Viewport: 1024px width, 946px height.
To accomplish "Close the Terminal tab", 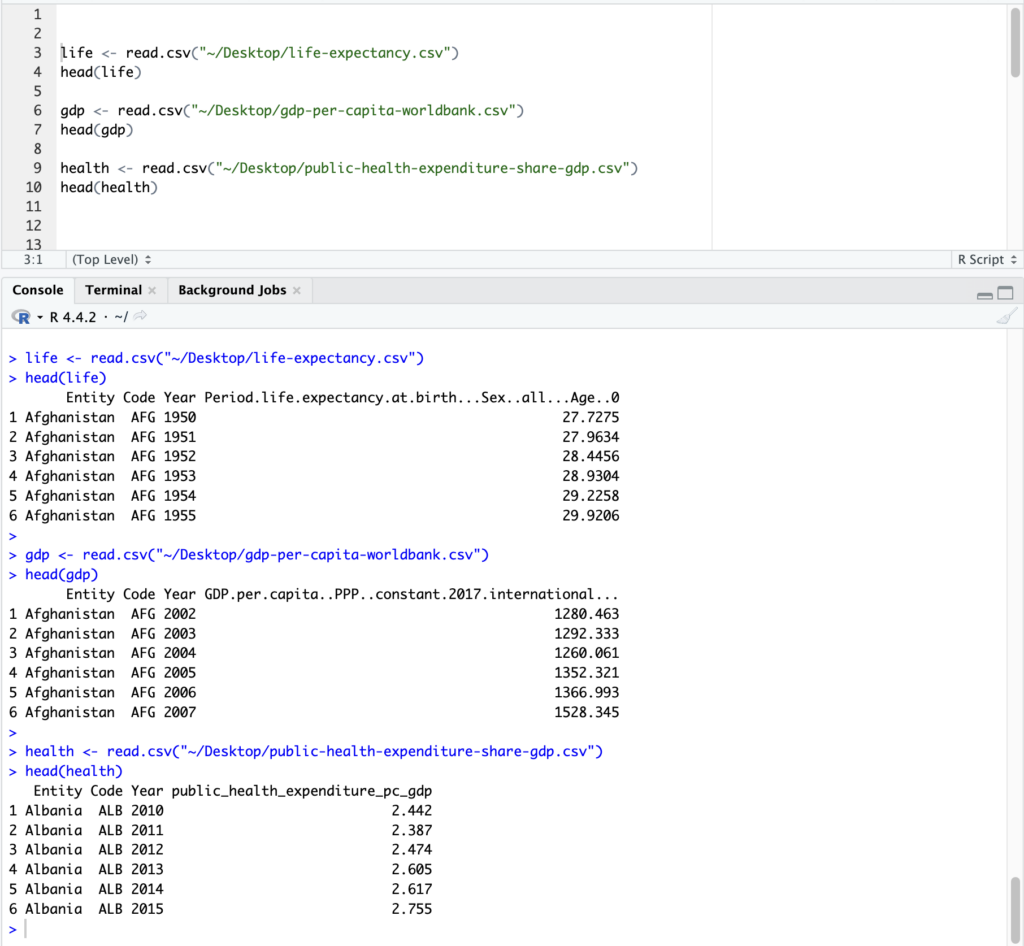I will 152,291.
